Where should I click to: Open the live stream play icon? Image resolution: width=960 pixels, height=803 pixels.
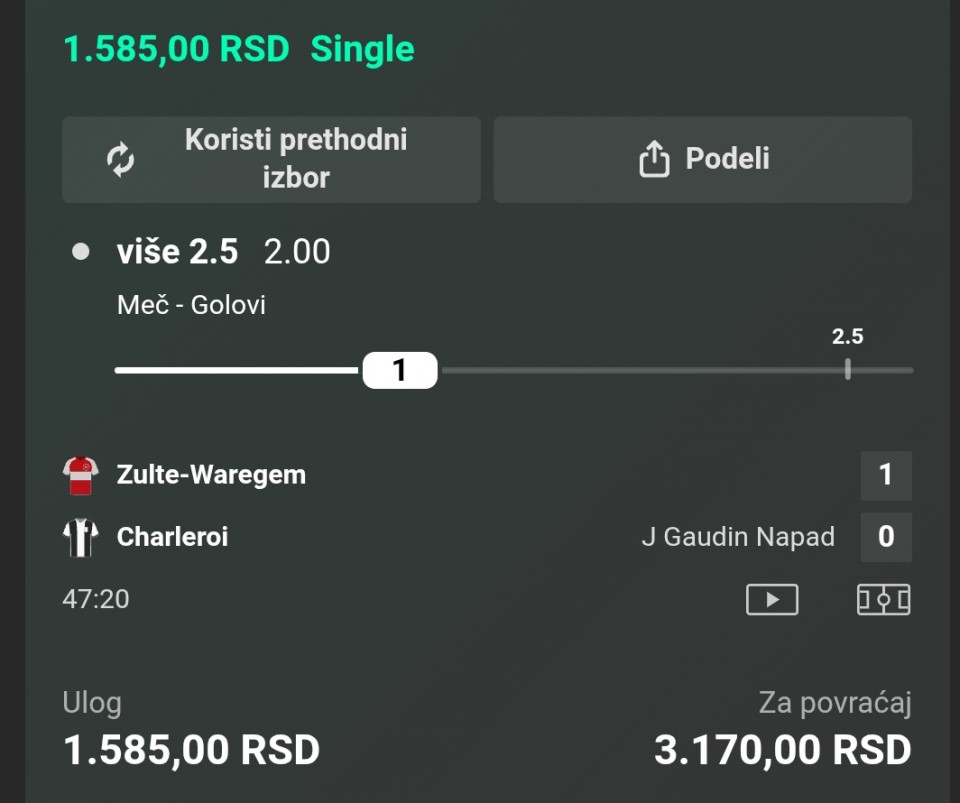[771, 599]
